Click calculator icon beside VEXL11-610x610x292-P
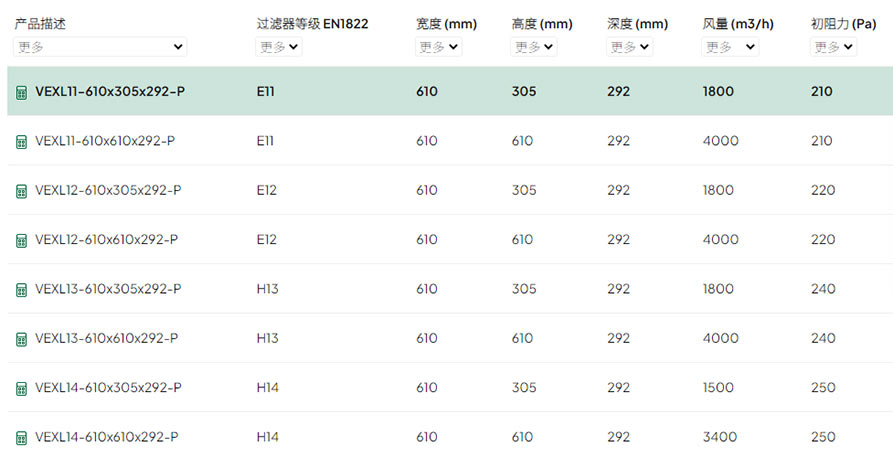This screenshot has width=893, height=457. click(x=21, y=142)
